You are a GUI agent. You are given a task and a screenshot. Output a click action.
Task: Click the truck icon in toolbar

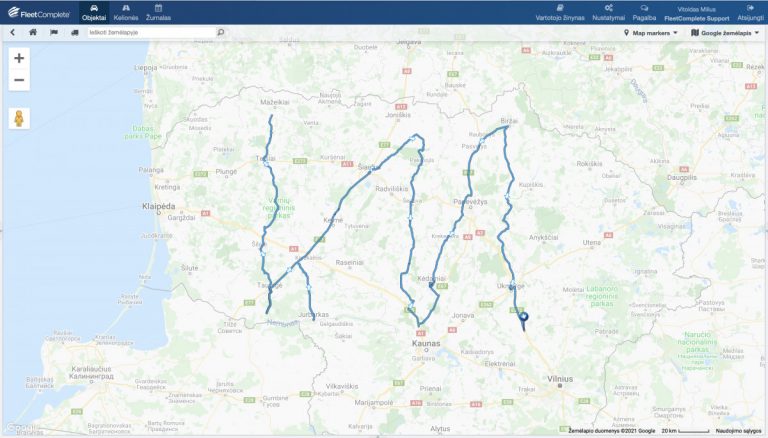coord(74,32)
